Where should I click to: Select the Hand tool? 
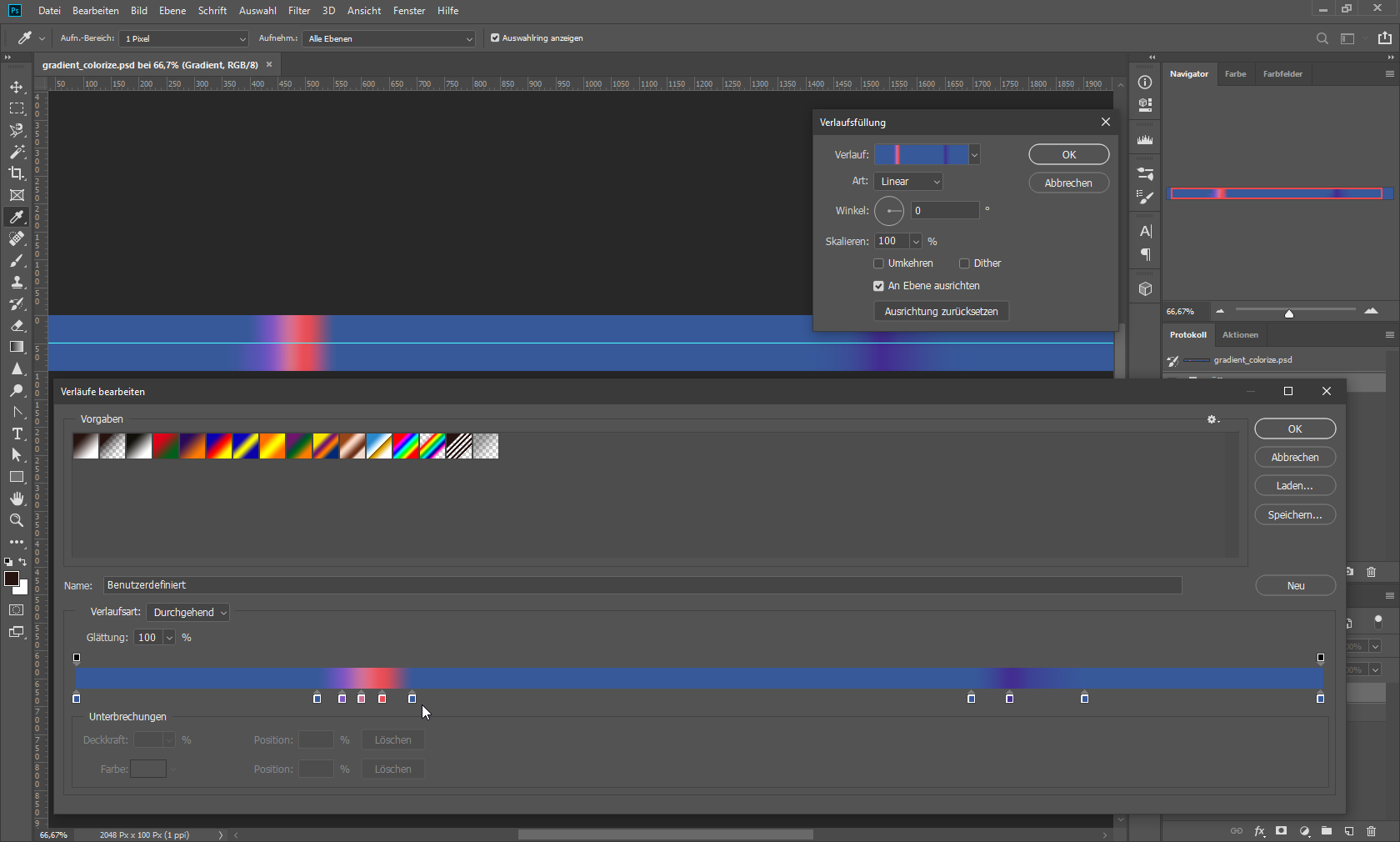click(x=17, y=499)
